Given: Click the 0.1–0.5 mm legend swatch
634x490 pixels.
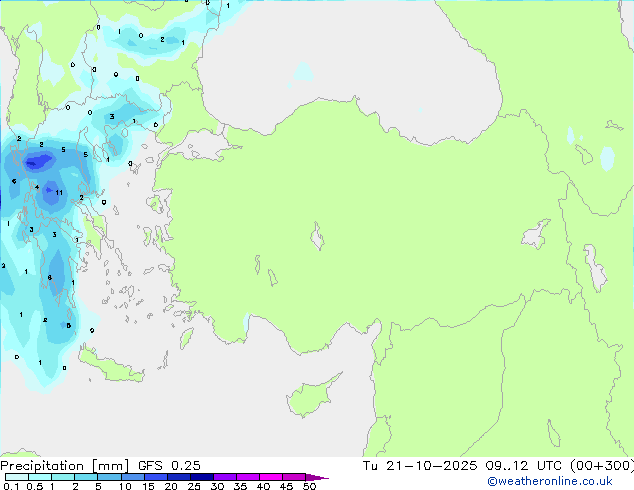Looking at the screenshot, I should (17, 477).
